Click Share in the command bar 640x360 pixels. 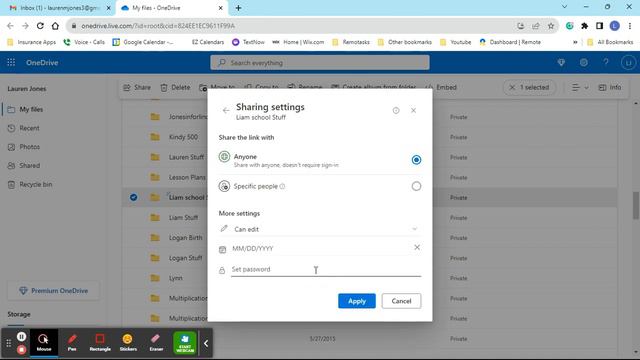137,87
